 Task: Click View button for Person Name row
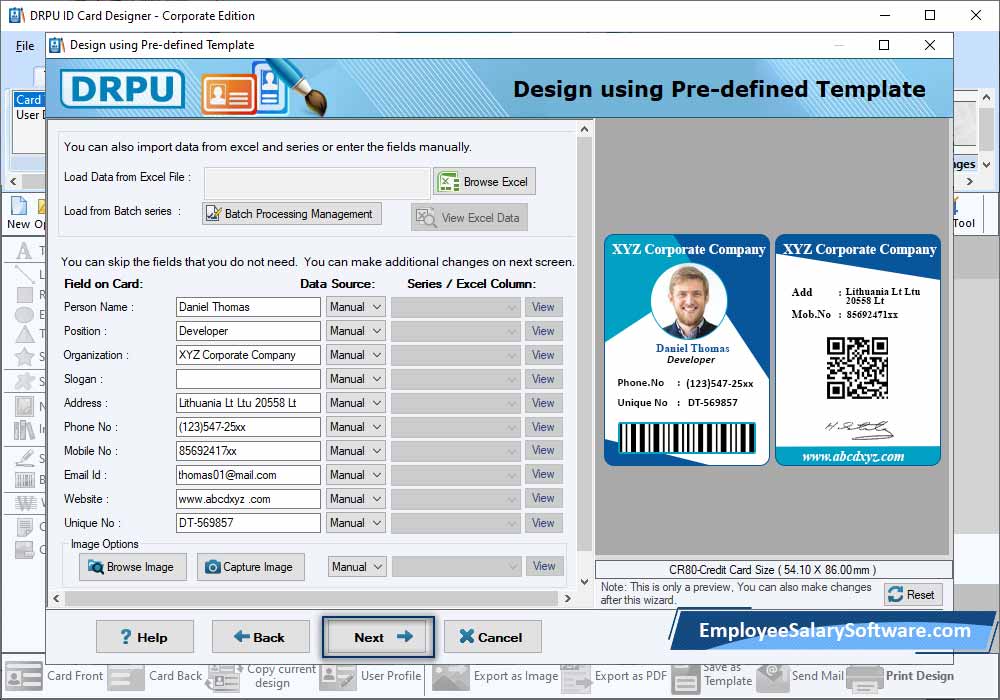(543, 307)
